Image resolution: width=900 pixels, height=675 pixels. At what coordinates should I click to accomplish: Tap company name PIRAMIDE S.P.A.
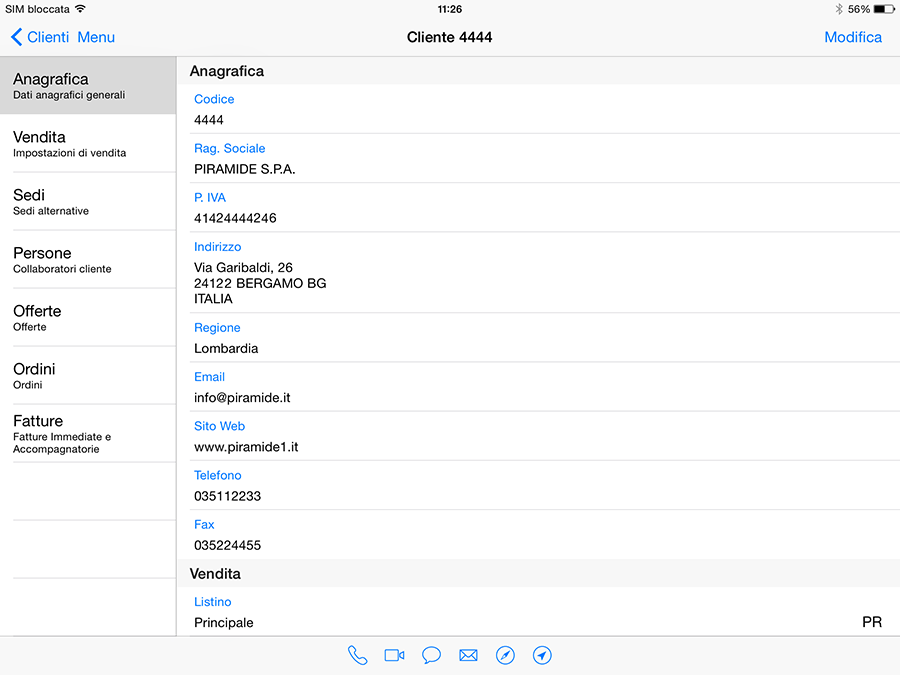245,169
